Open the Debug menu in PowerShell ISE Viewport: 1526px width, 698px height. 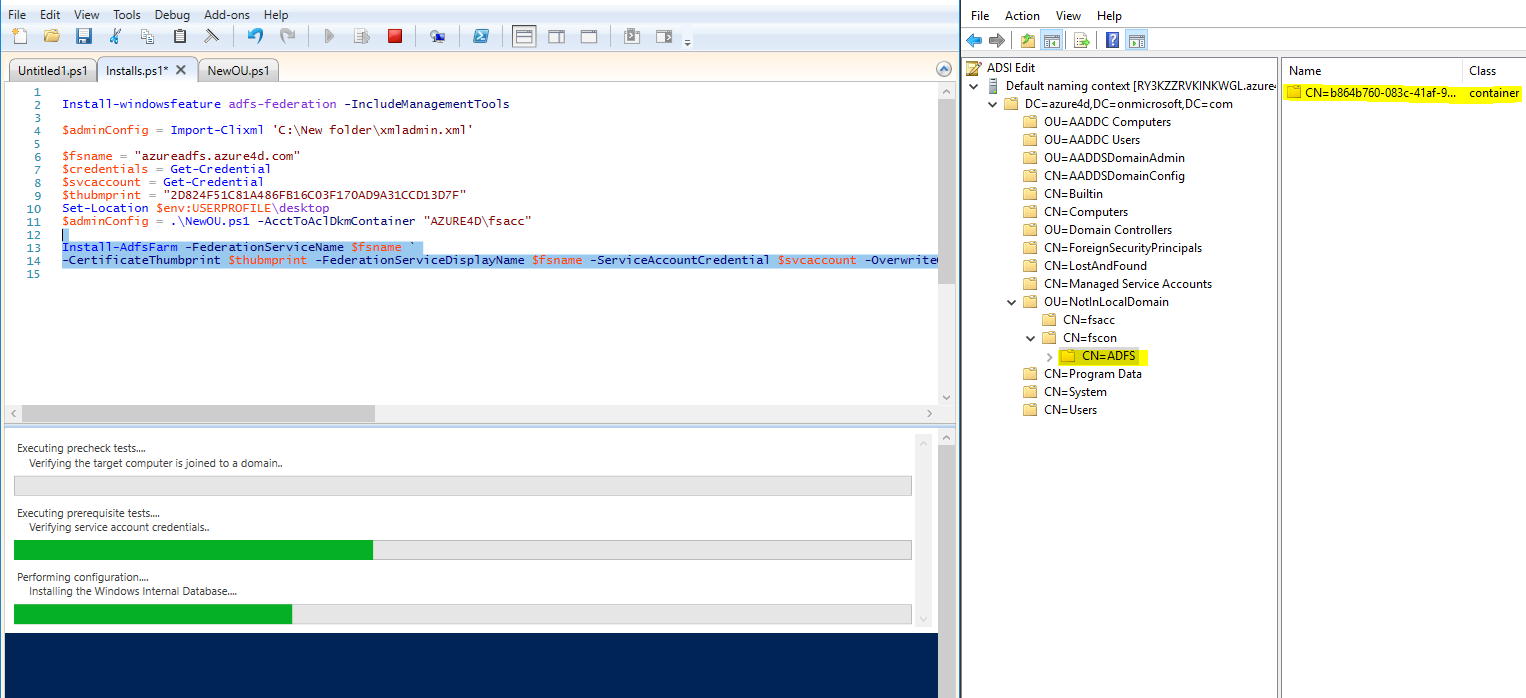click(x=172, y=14)
